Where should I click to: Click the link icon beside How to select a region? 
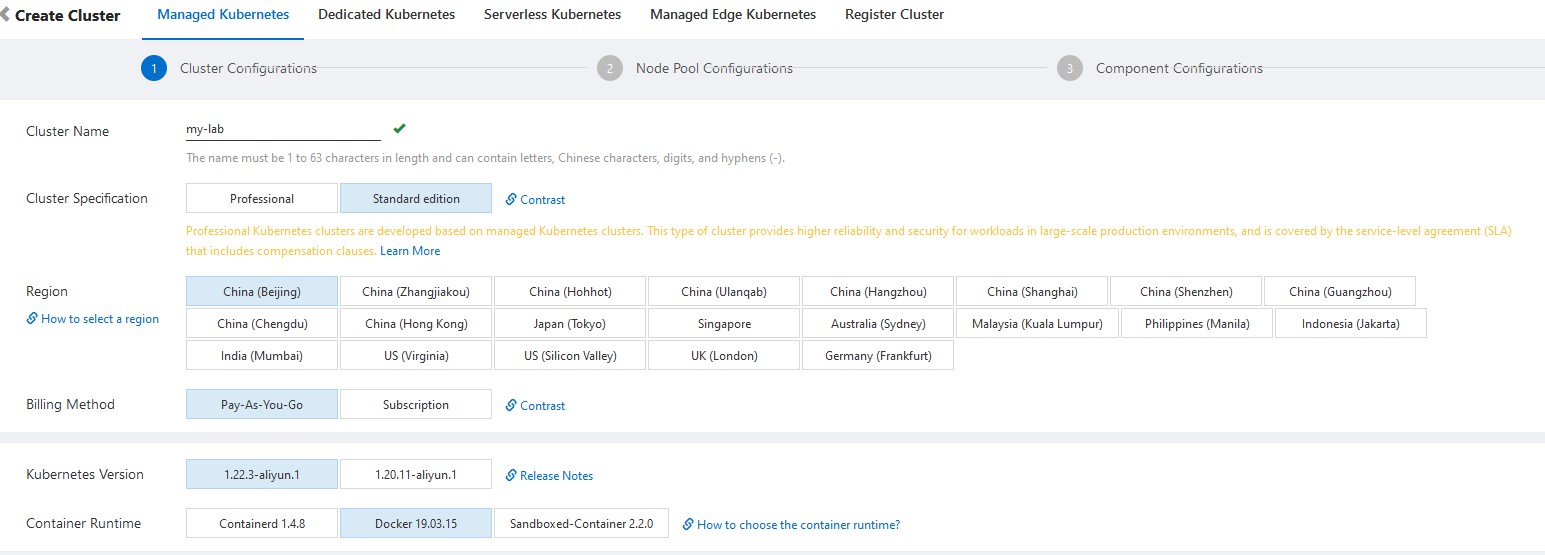[32, 319]
